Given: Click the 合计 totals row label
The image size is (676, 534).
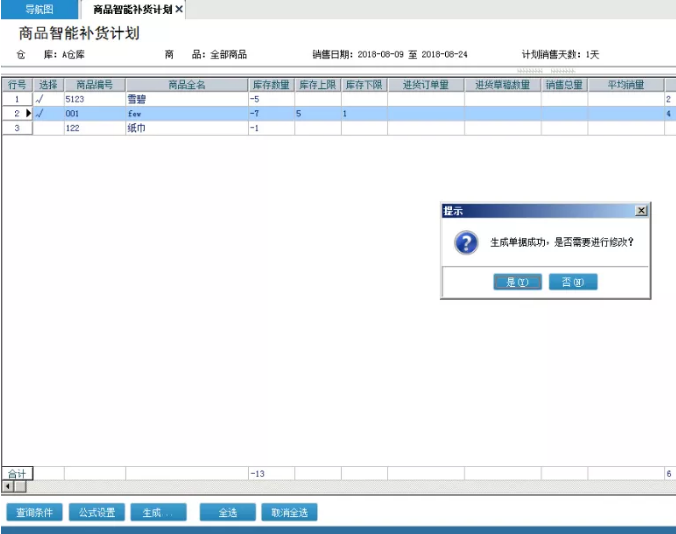Looking at the screenshot, I should pyautogui.click(x=17, y=474).
